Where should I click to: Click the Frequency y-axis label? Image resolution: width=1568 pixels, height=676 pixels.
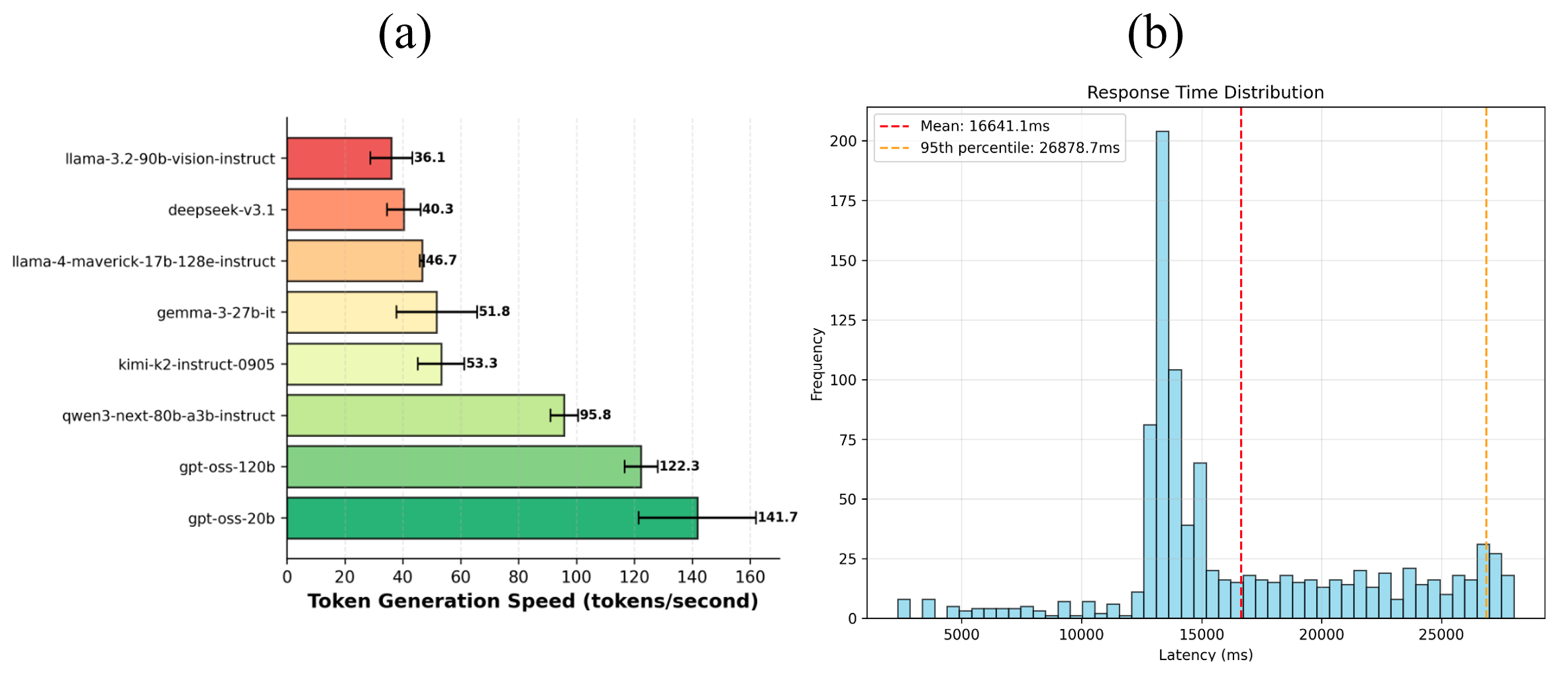817,364
